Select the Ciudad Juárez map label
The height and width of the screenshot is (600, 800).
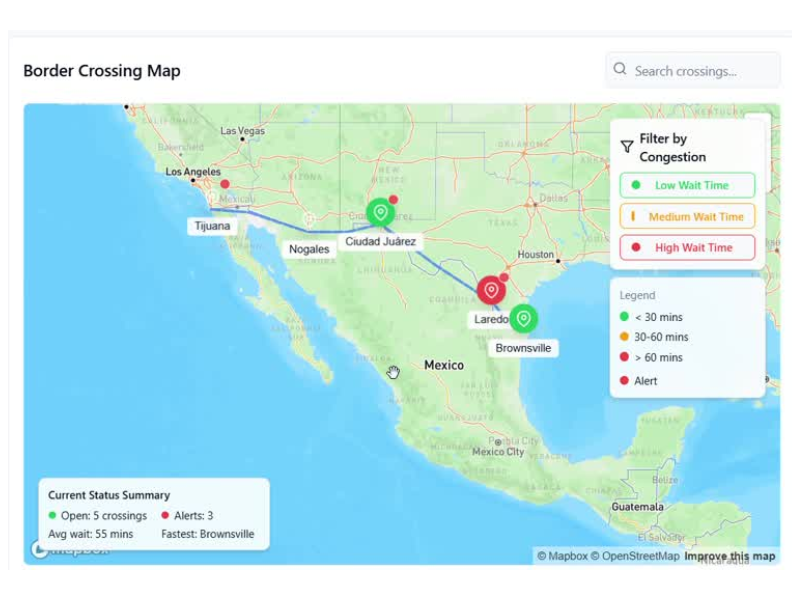coord(381,241)
